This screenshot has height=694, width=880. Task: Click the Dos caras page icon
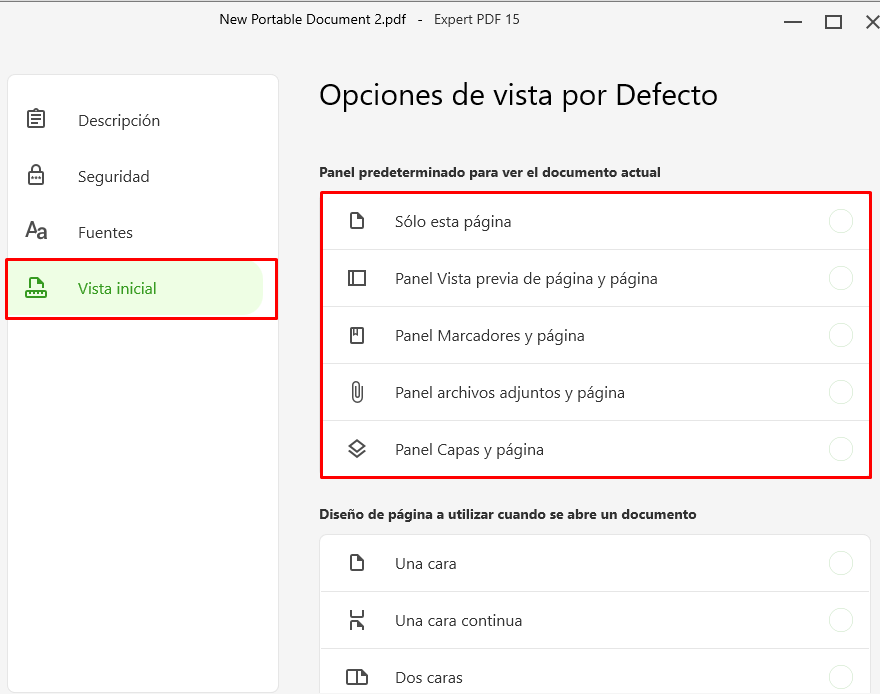[357, 677]
